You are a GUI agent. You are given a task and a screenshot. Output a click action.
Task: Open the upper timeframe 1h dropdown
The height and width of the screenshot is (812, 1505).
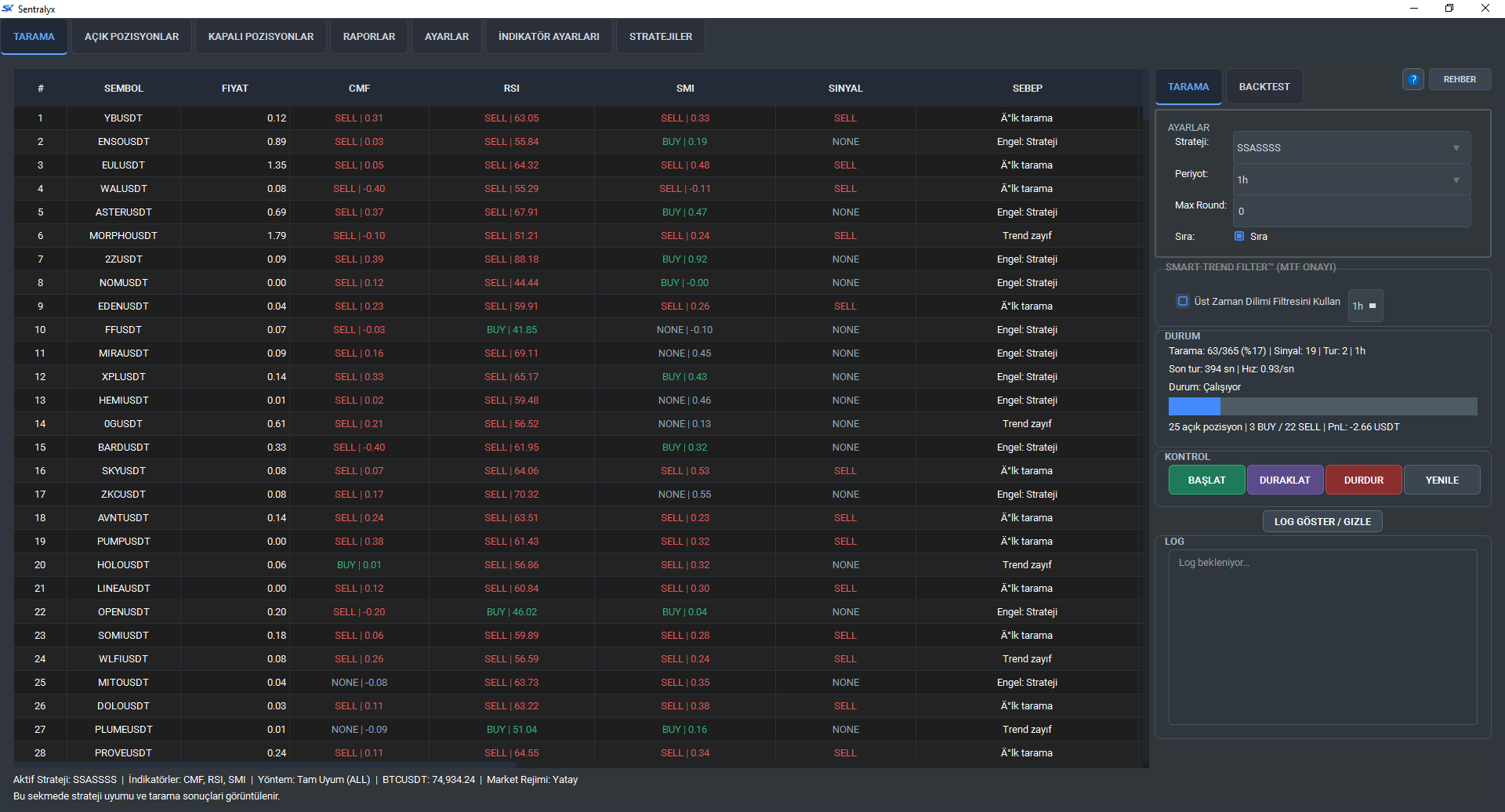[x=1365, y=306]
